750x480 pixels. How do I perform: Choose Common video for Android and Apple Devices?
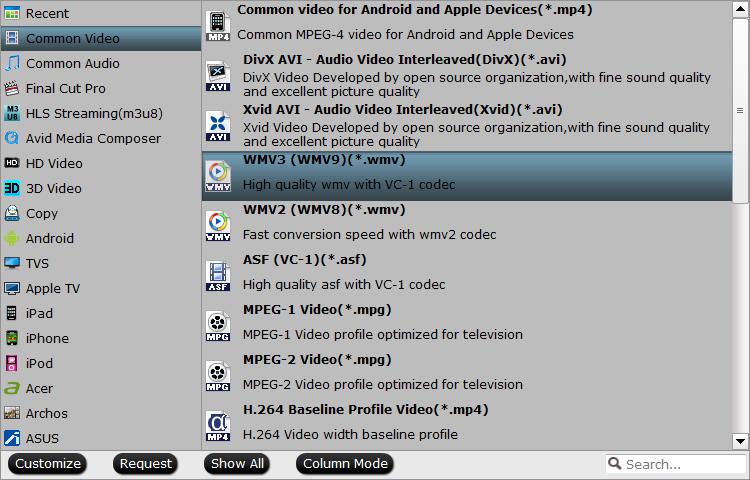point(467,26)
